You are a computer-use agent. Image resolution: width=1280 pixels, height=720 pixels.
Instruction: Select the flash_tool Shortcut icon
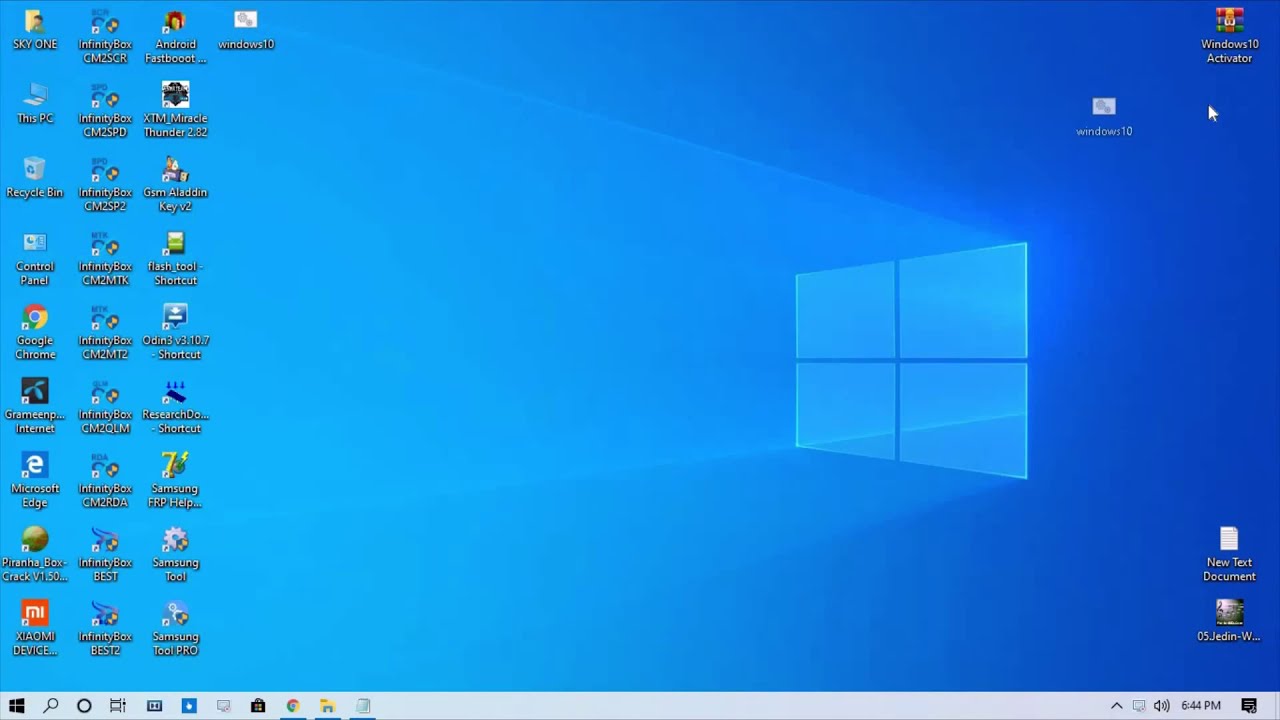tap(175, 259)
